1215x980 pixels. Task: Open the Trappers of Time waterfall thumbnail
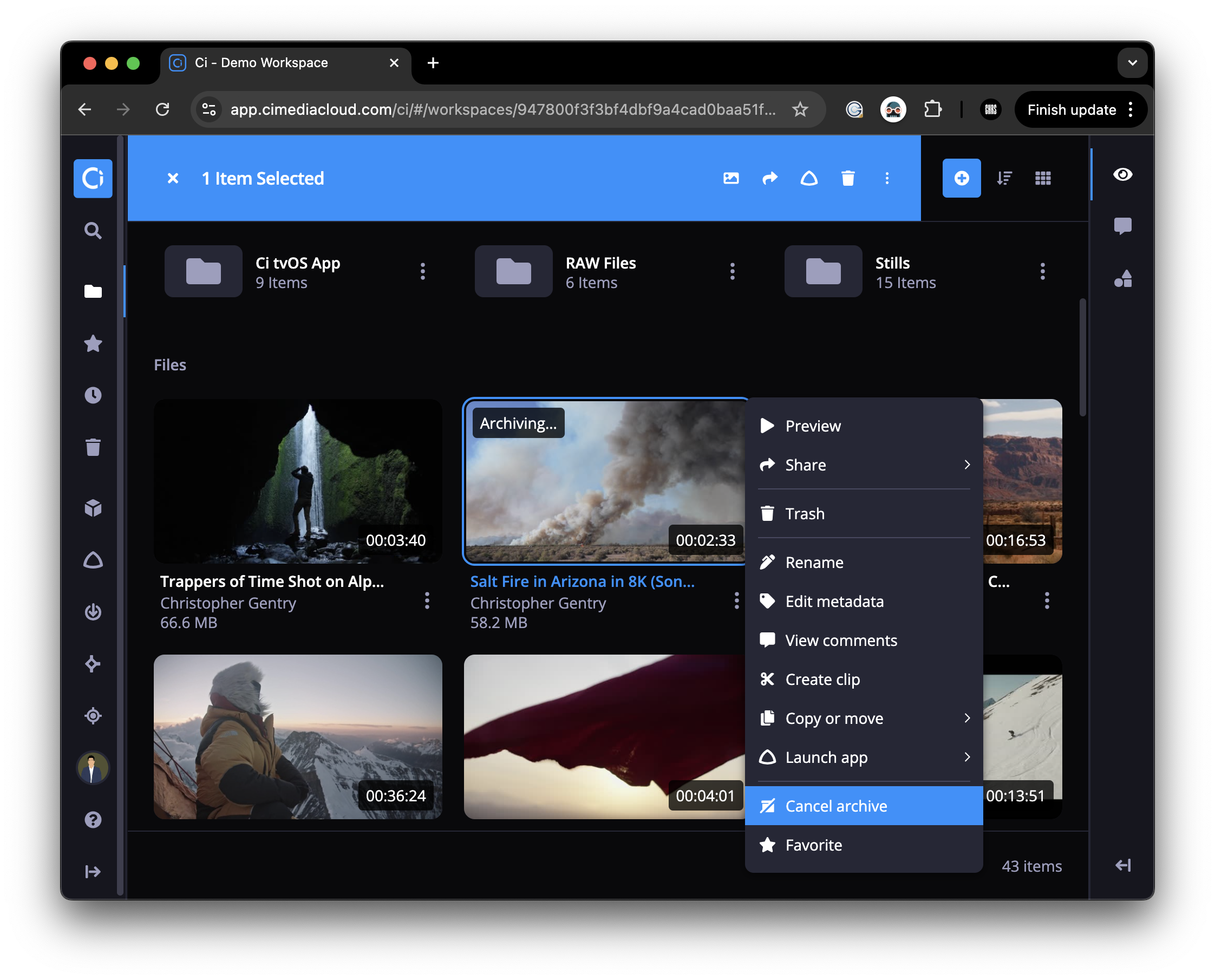[298, 481]
